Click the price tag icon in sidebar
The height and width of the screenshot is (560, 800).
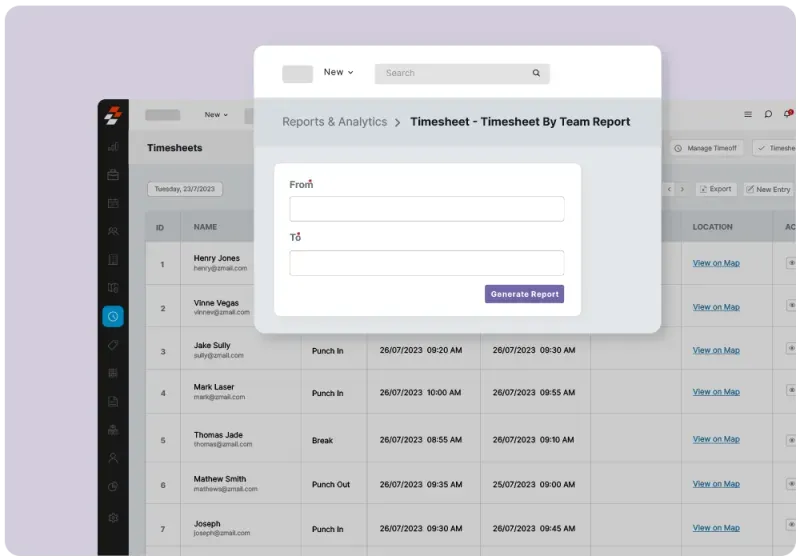(x=113, y=345)
